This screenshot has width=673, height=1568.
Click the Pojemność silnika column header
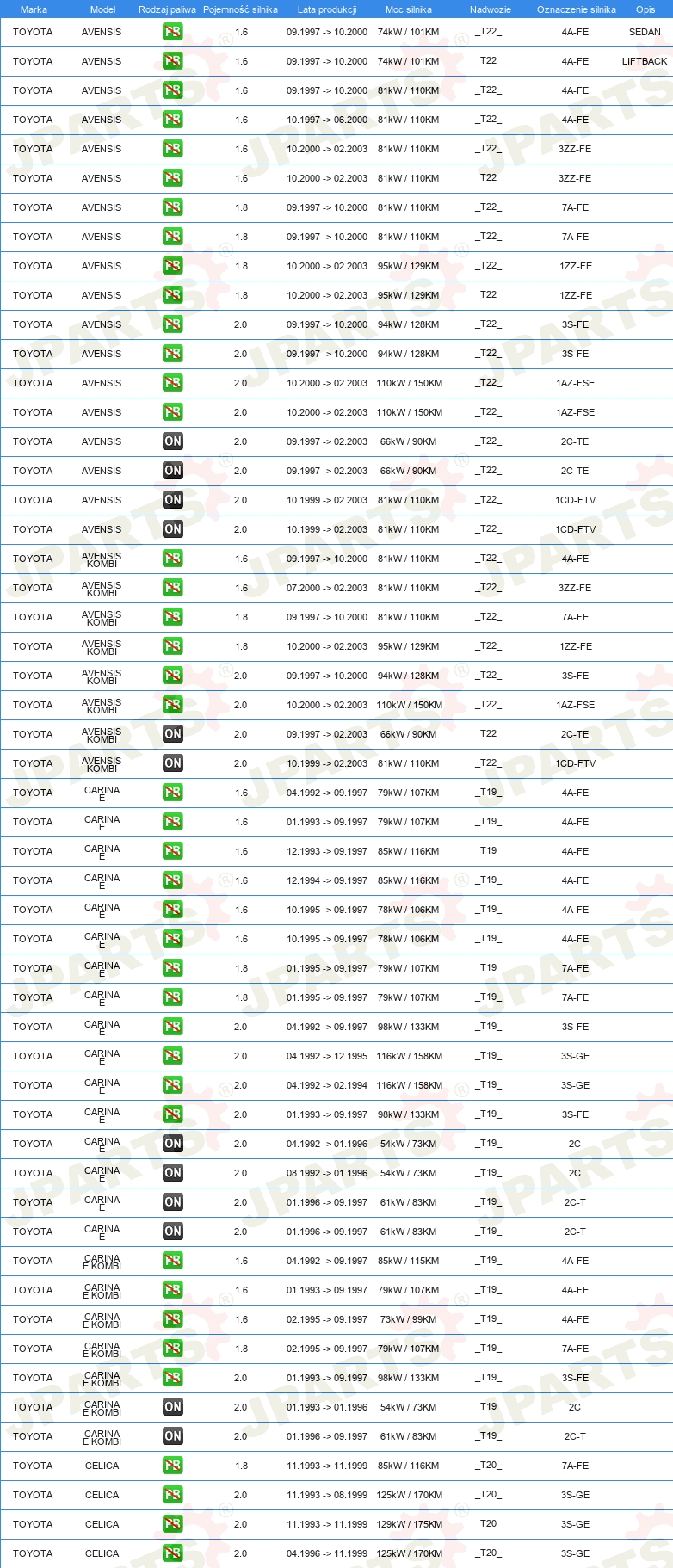[240, 9]
